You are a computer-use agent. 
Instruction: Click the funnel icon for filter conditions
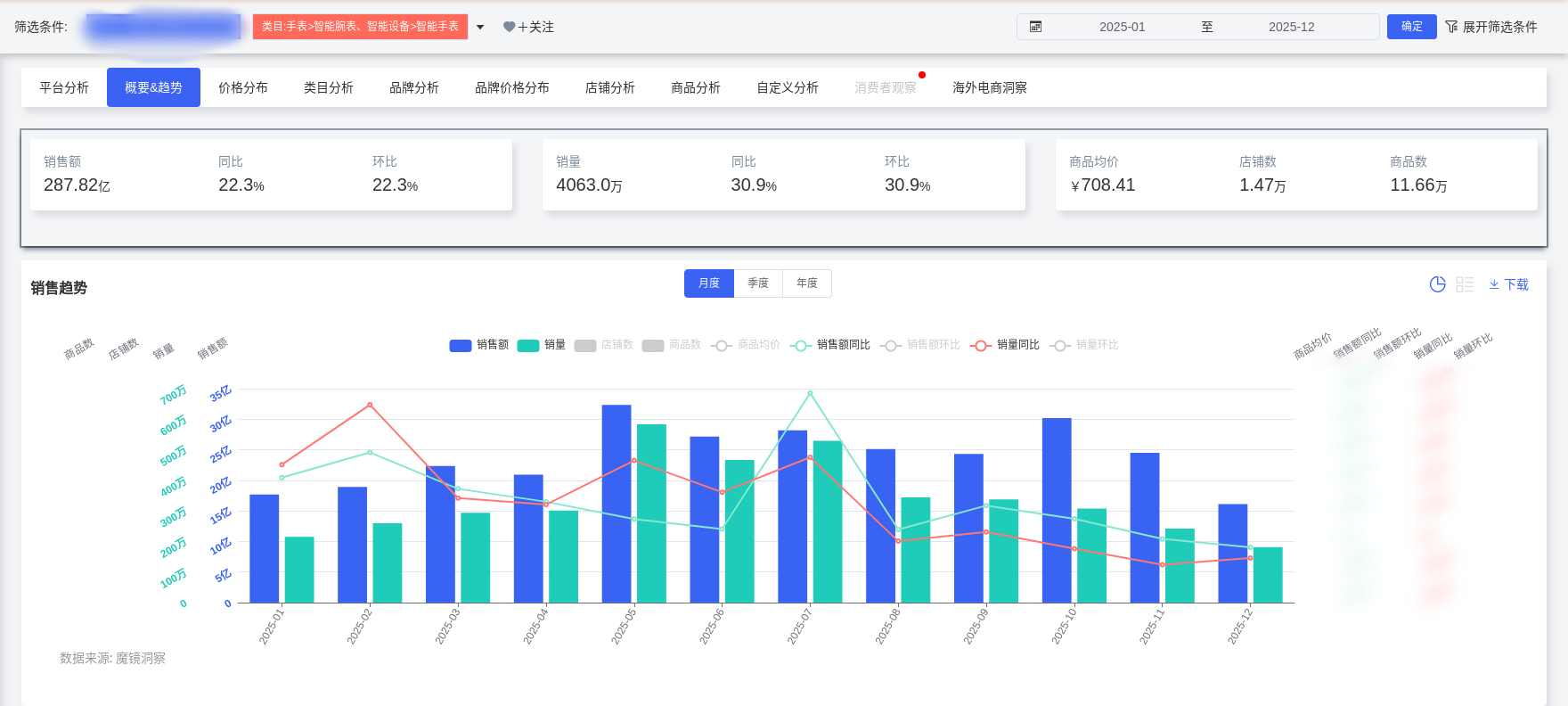click(x=1451, y=27)
